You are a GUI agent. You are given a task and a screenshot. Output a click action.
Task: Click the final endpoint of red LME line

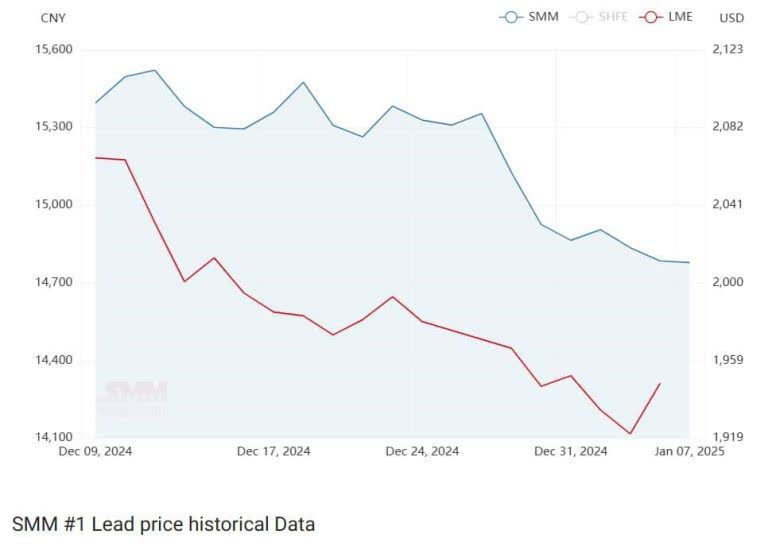(660, 383)
